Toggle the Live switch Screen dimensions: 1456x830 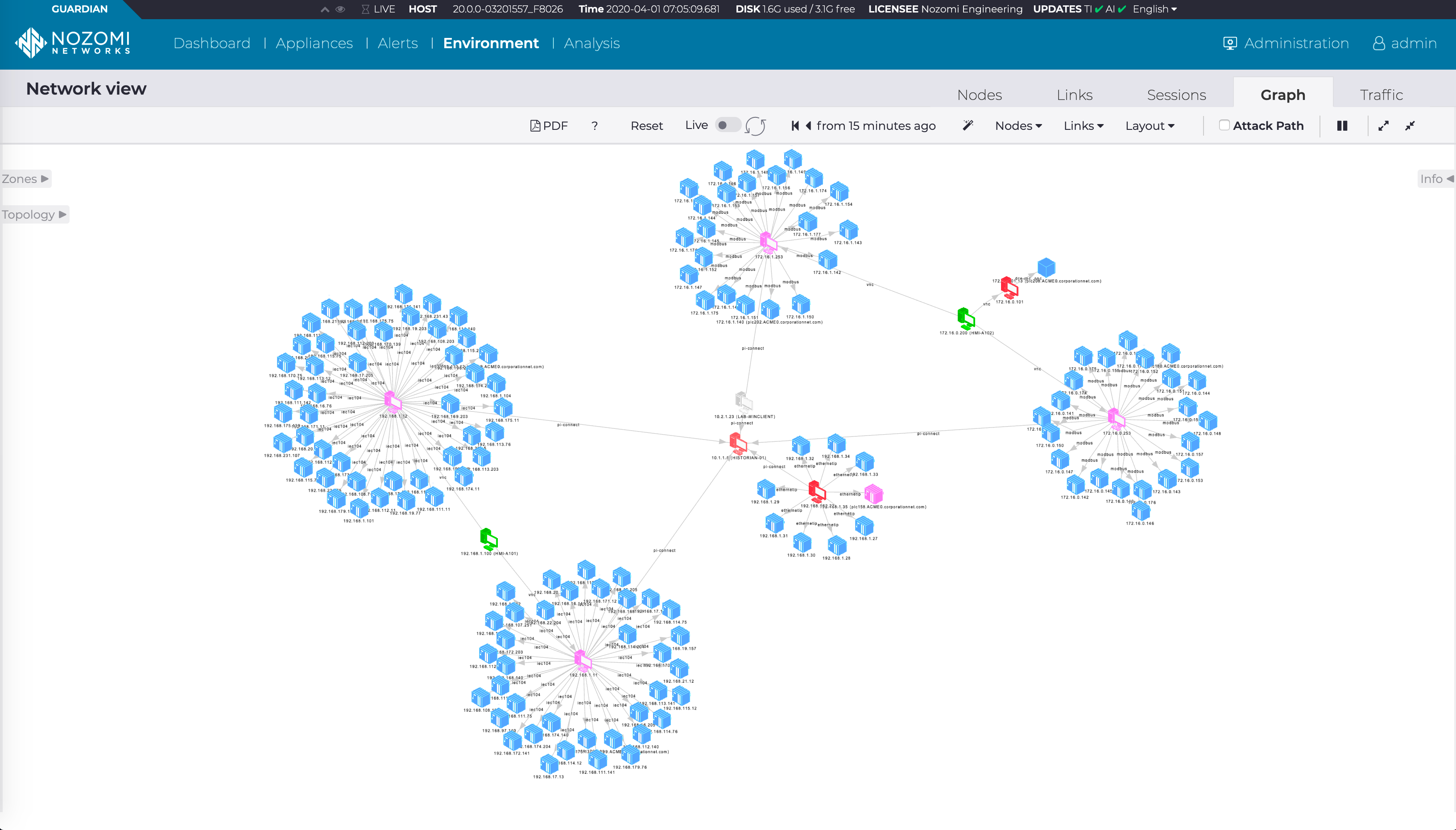click(728, 125)
